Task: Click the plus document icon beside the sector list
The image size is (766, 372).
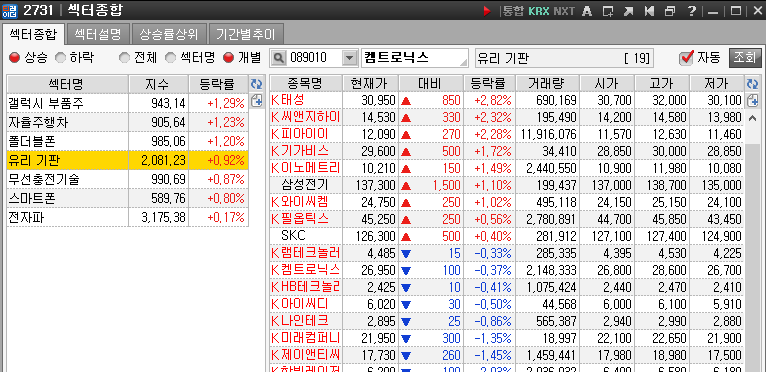Action: [x=256, y=101]
